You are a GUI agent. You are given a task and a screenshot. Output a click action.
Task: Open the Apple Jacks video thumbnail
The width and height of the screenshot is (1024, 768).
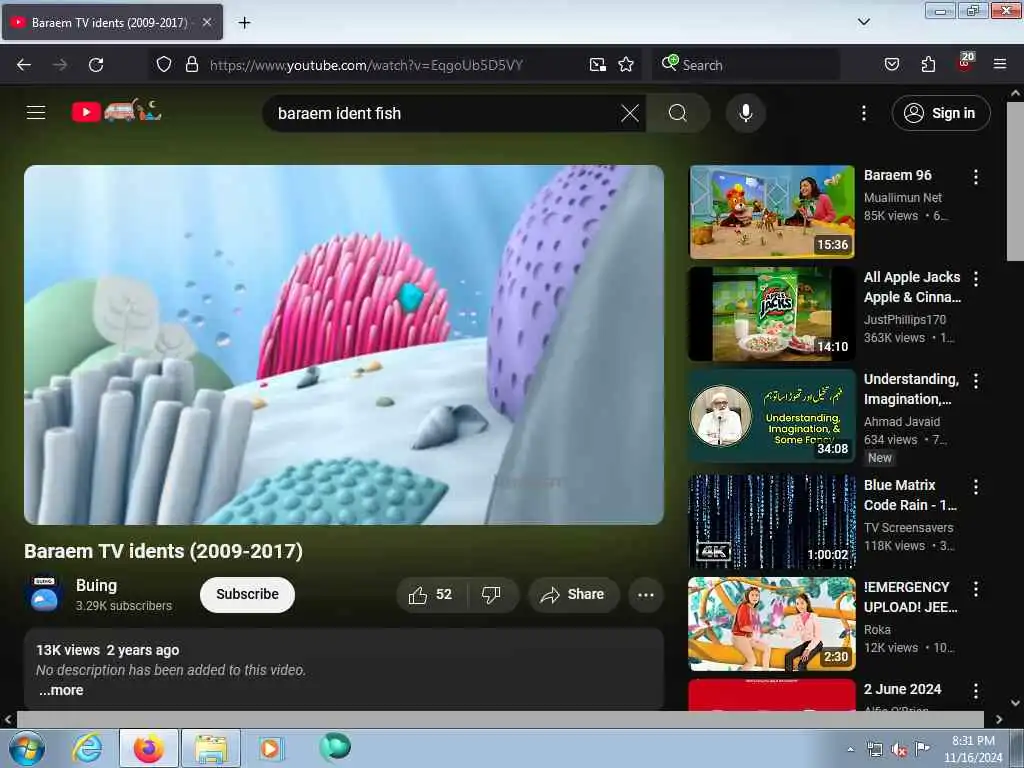click(772, 313)
